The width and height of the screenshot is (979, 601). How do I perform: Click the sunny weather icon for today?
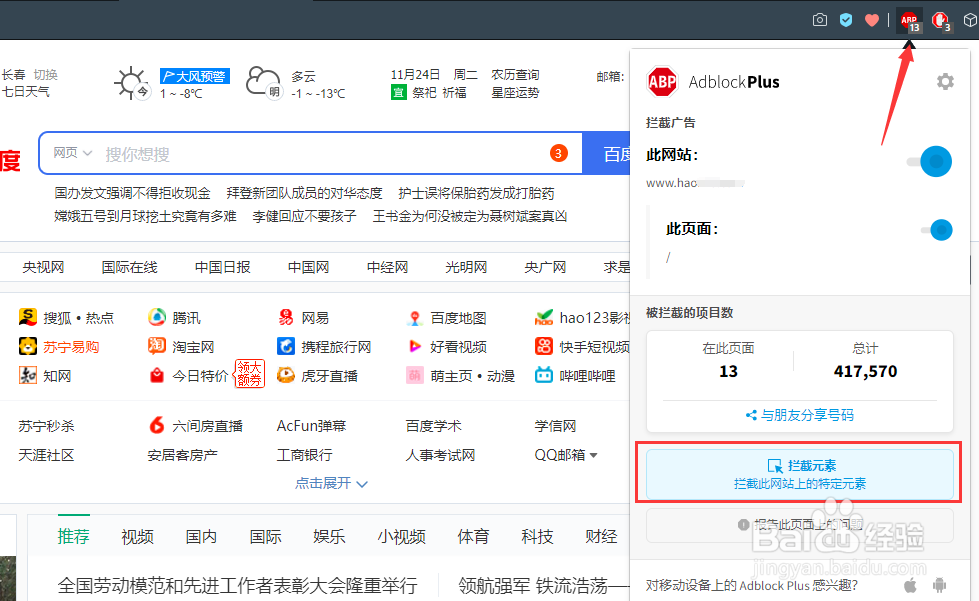pyautogui.click(x=131, y=83)
